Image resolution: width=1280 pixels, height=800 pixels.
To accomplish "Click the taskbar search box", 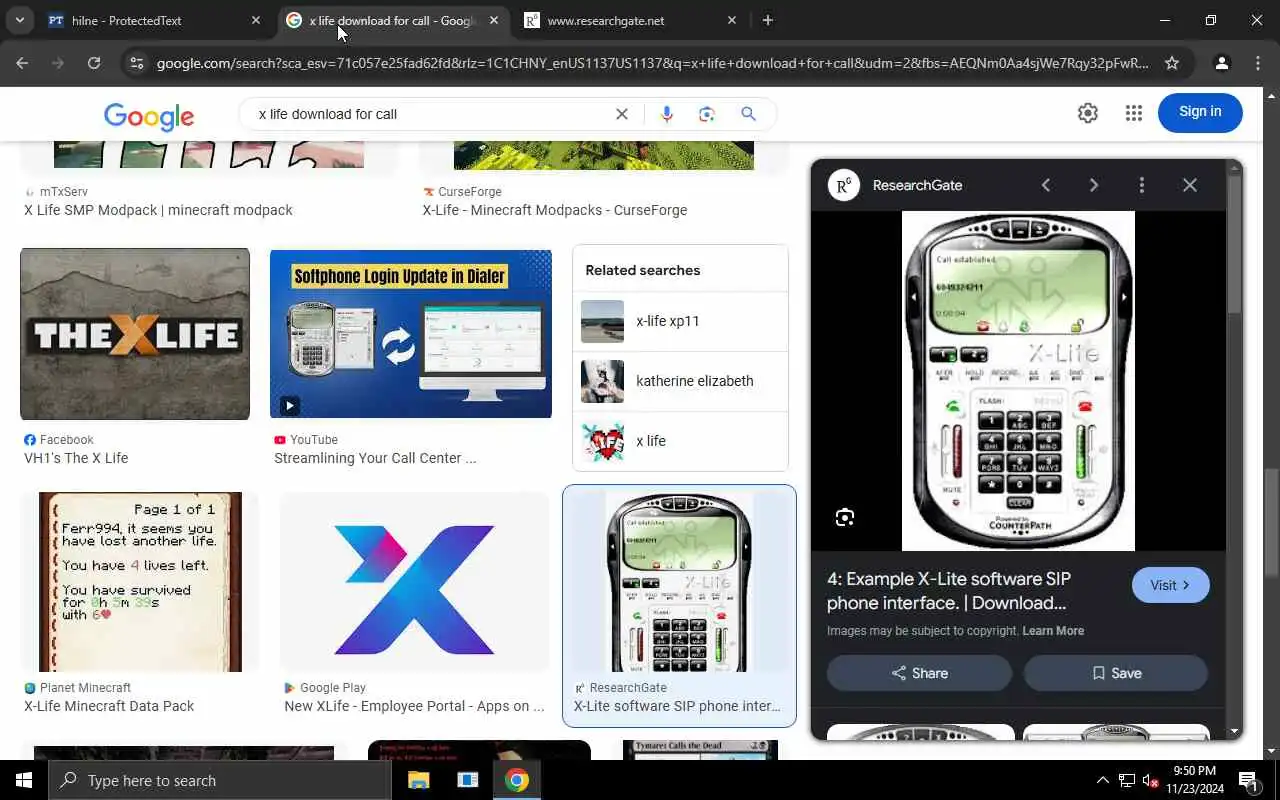I will pyautogui.click(x=220, y=780).
